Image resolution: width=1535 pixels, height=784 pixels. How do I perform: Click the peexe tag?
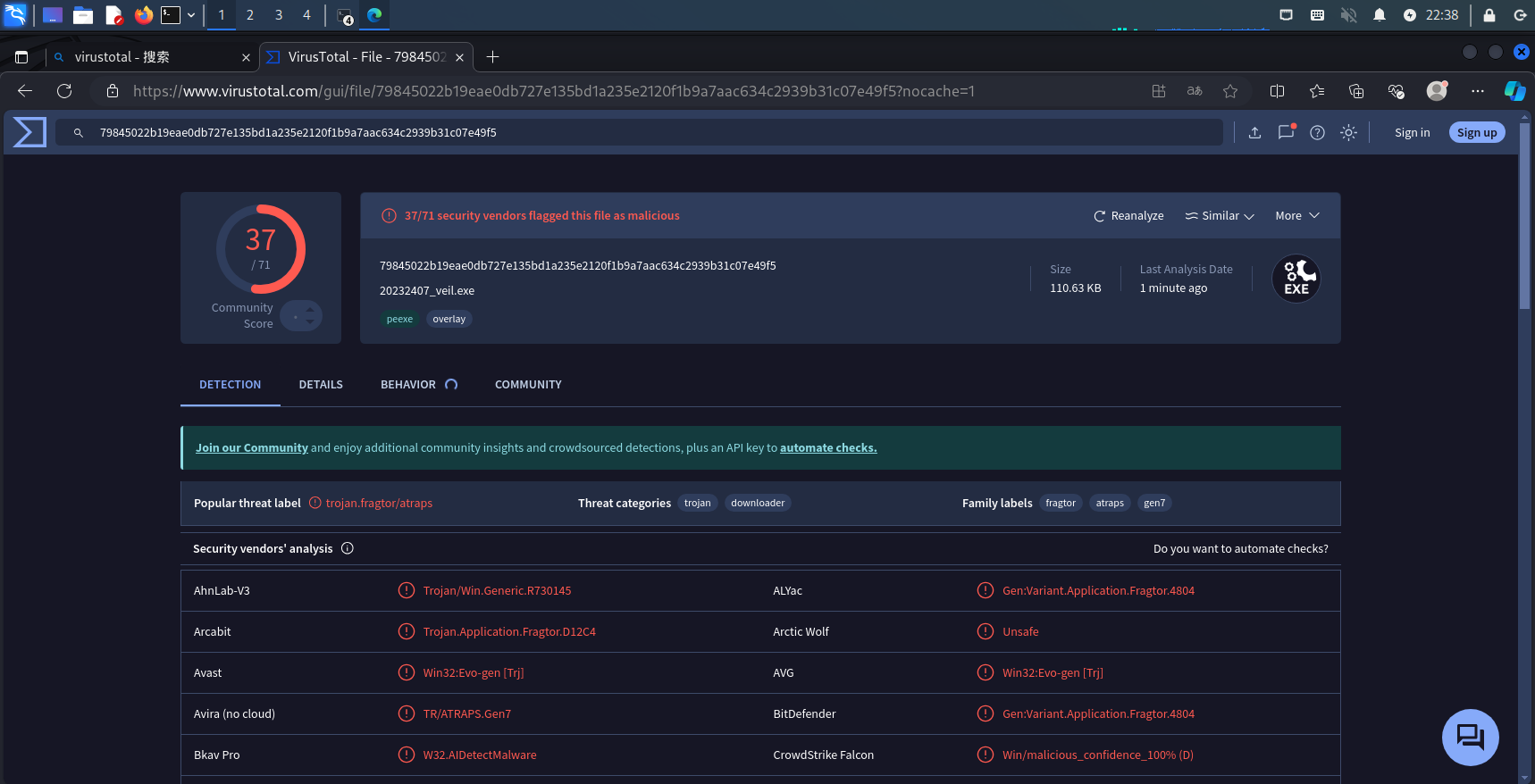399,320
